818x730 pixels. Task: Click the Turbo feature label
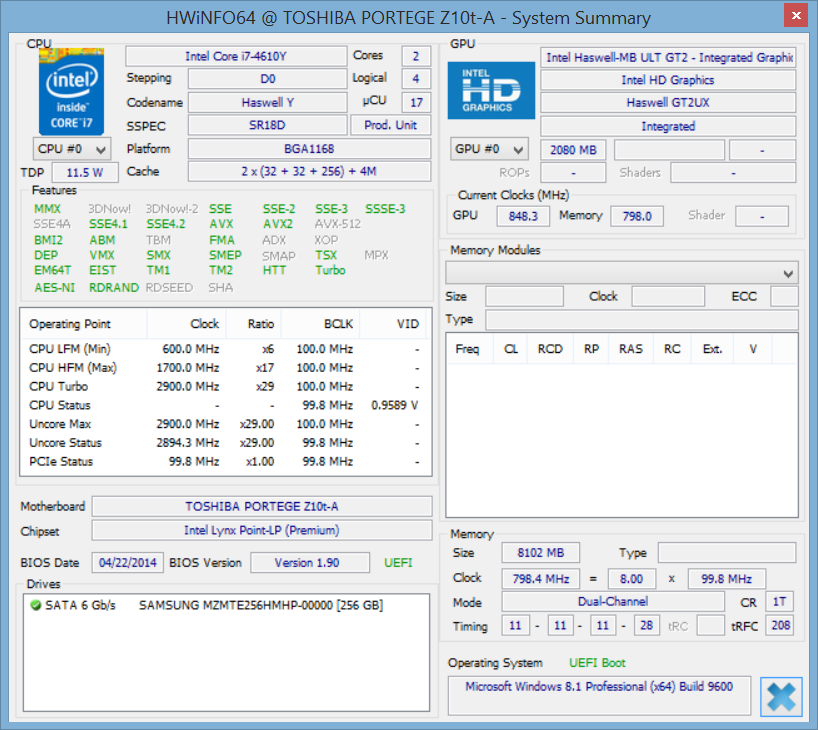click(330, 270)
